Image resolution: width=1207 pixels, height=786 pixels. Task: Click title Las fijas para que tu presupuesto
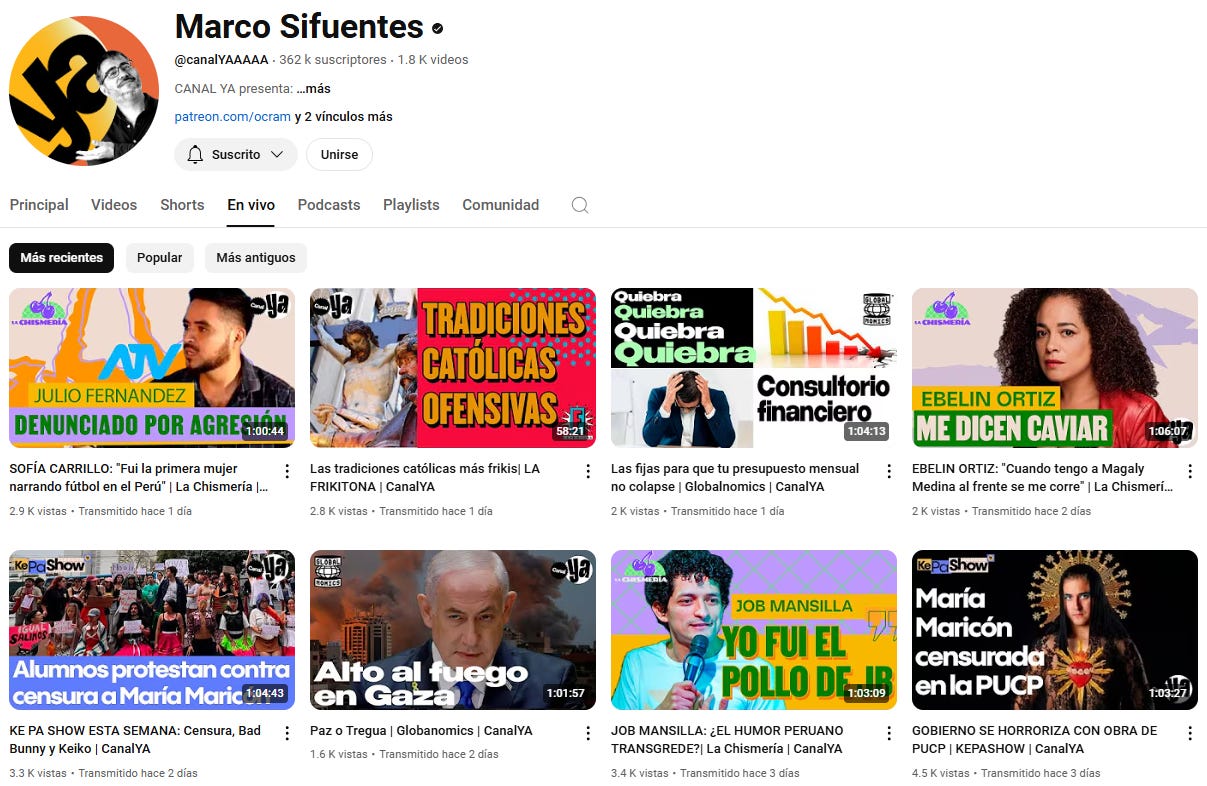point(735,478)
